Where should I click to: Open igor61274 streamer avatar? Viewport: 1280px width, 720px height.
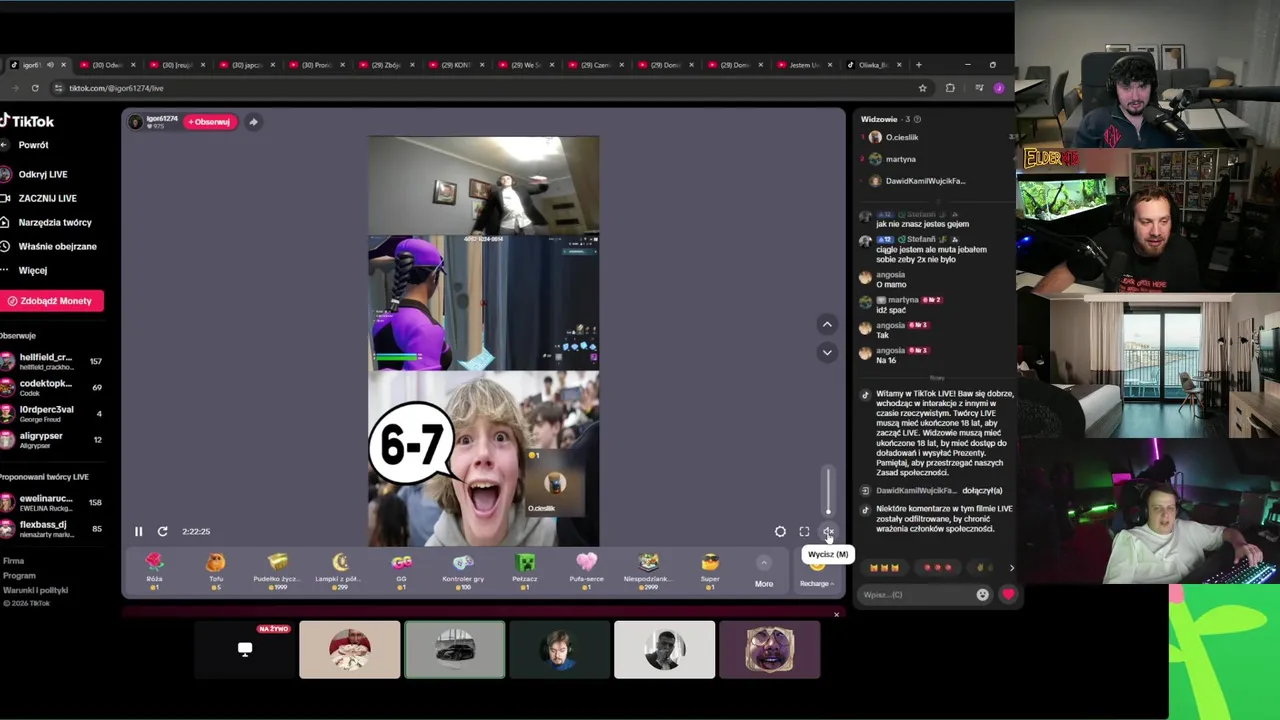pos(136,122)
